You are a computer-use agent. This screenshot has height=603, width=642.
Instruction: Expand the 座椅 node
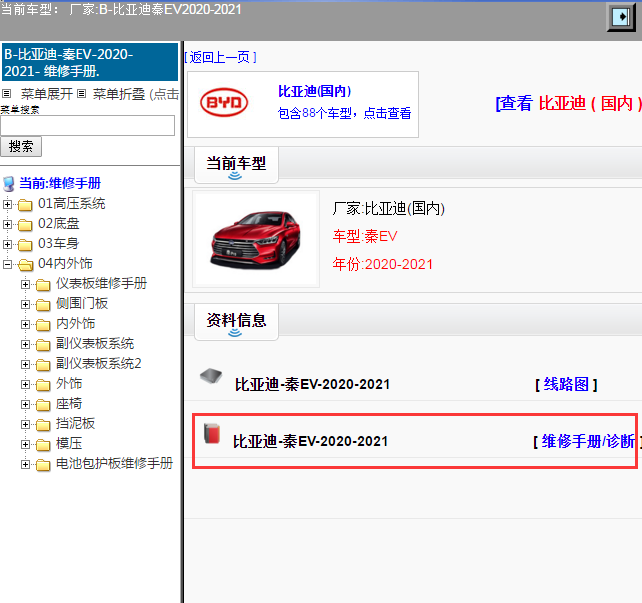(25, 404)
